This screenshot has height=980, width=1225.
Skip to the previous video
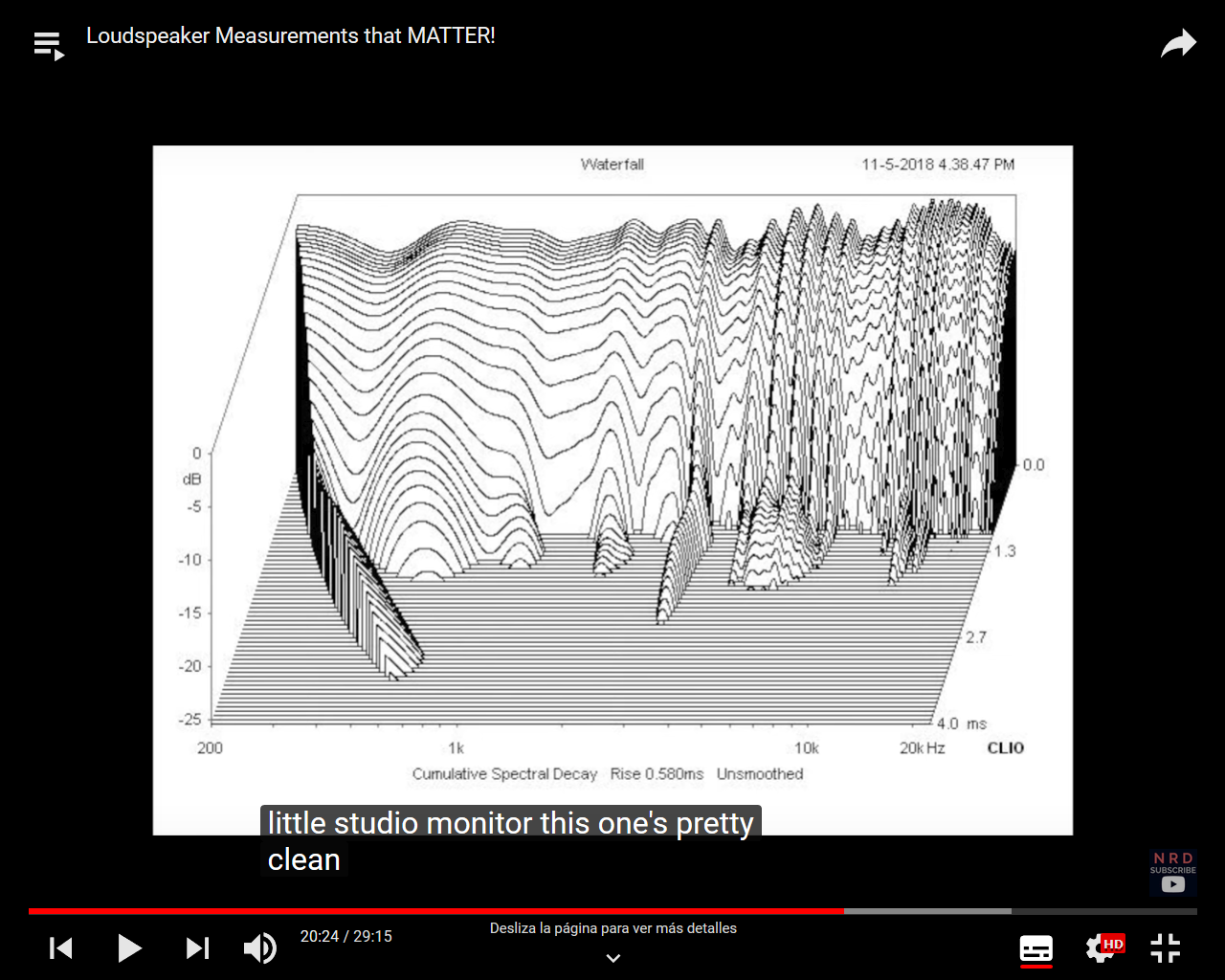[61, 948]
